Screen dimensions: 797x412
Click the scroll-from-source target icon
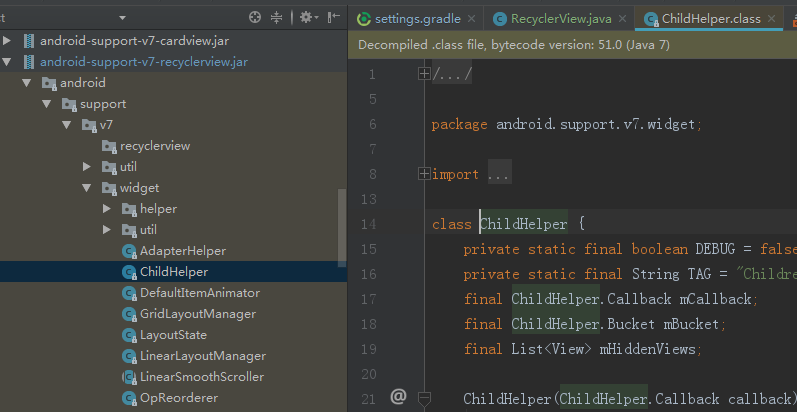click(255, 18)
